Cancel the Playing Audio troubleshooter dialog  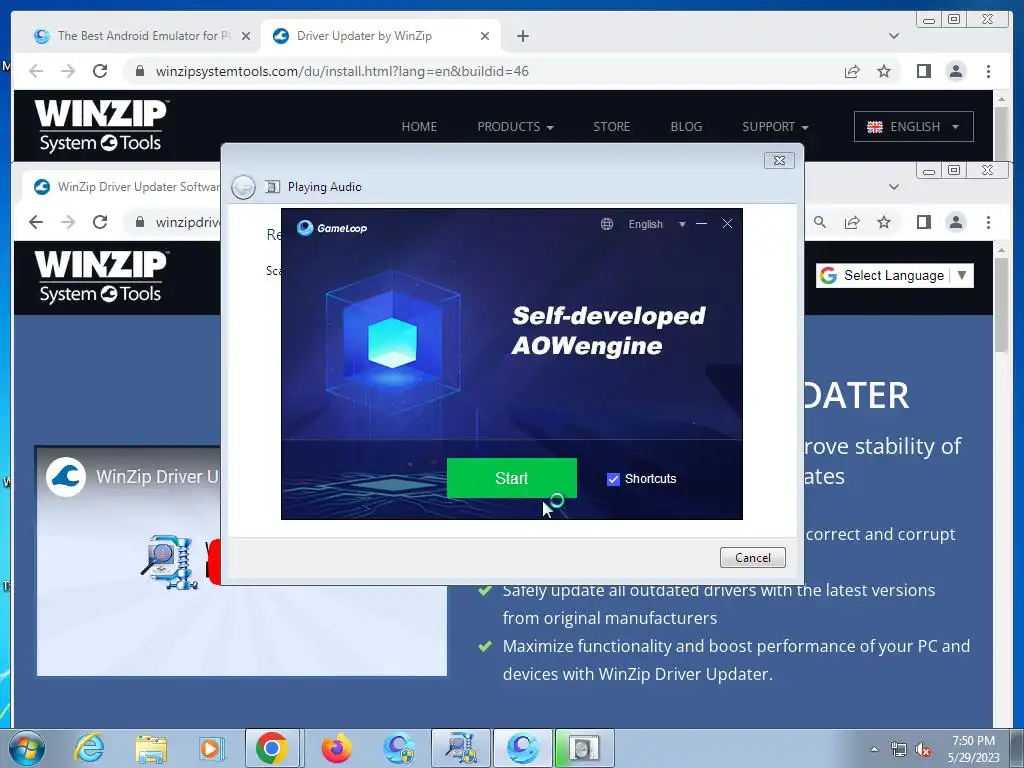tap(752, 557)
